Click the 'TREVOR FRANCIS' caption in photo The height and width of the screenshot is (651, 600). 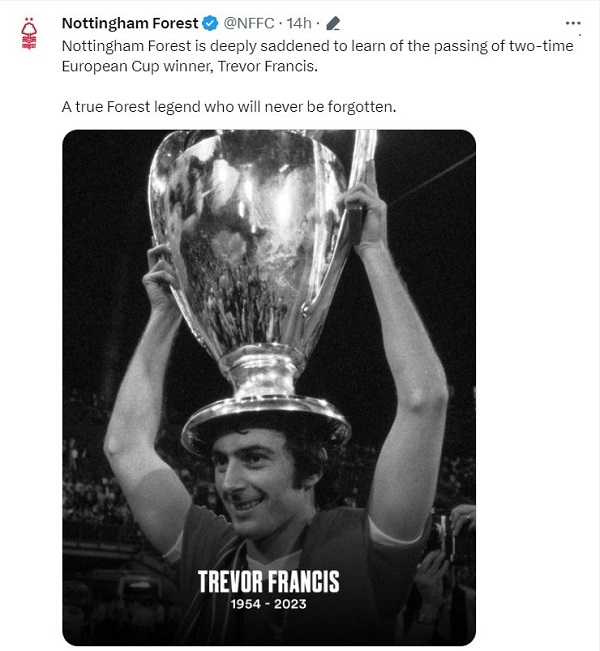(x=268, y=581)
